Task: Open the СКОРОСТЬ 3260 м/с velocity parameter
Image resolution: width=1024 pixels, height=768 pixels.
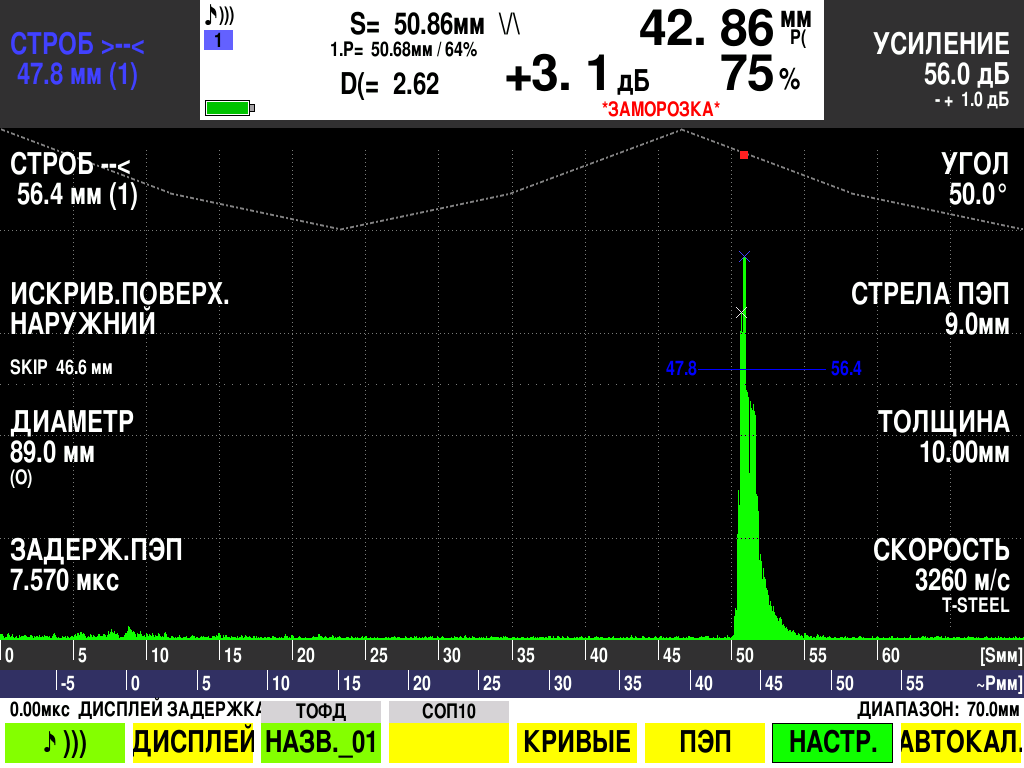Action: 940,566
